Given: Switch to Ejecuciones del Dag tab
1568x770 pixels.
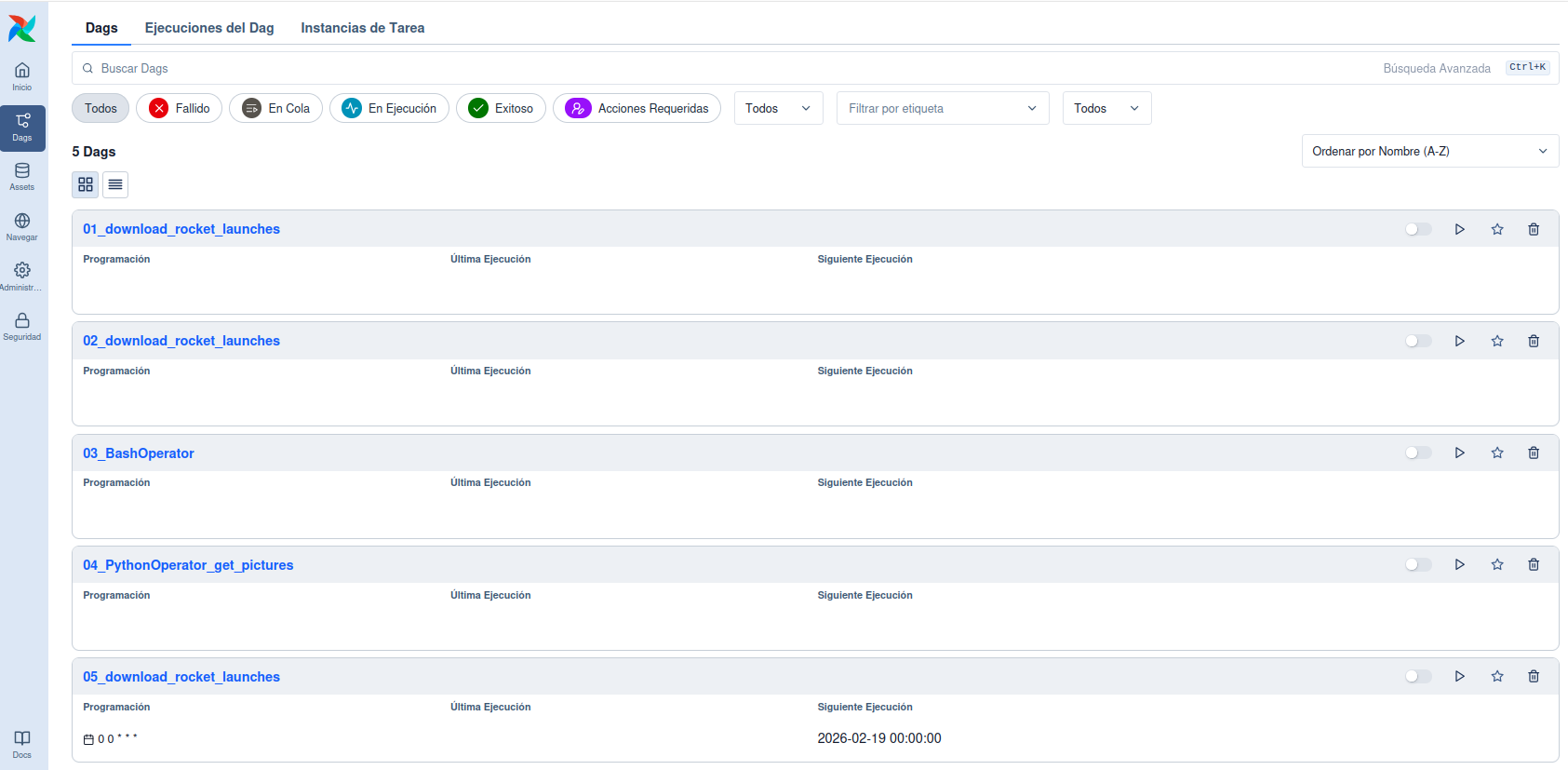Looking at the screenshot, I should (209, 28).
